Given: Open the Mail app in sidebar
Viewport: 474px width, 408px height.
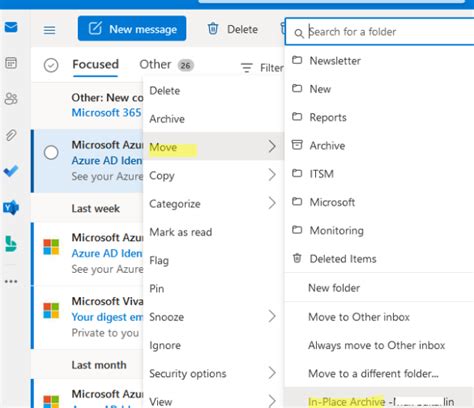Looking at the screenshot, I should pos(11,27).
